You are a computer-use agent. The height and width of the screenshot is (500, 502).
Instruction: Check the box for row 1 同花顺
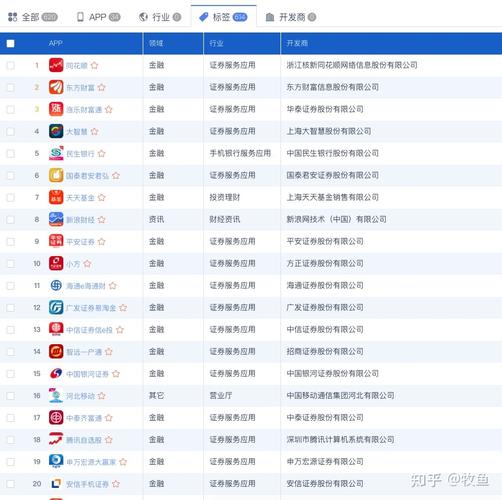10,65
